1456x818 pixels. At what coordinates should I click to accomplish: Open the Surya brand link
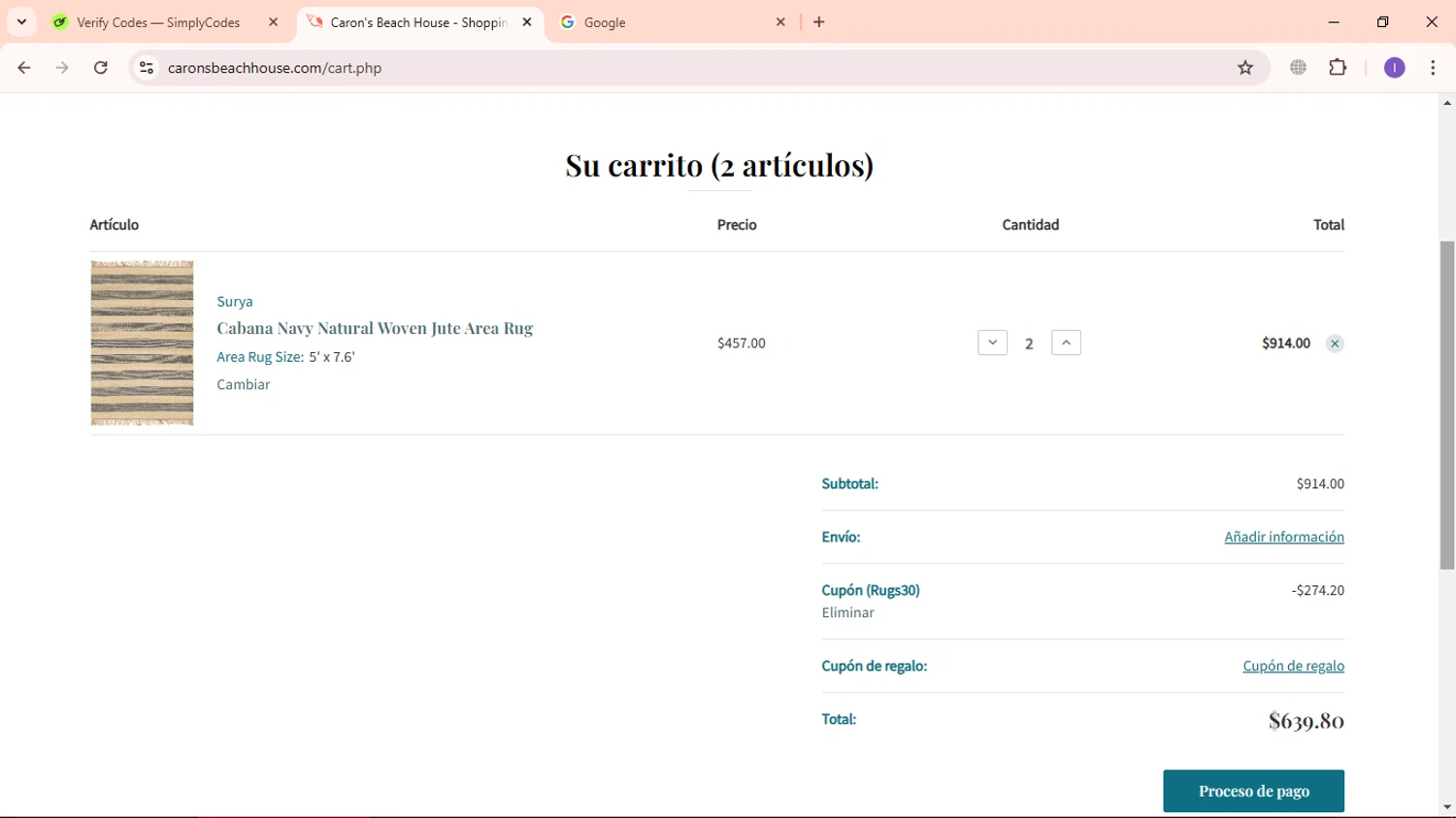coord(235,302)
